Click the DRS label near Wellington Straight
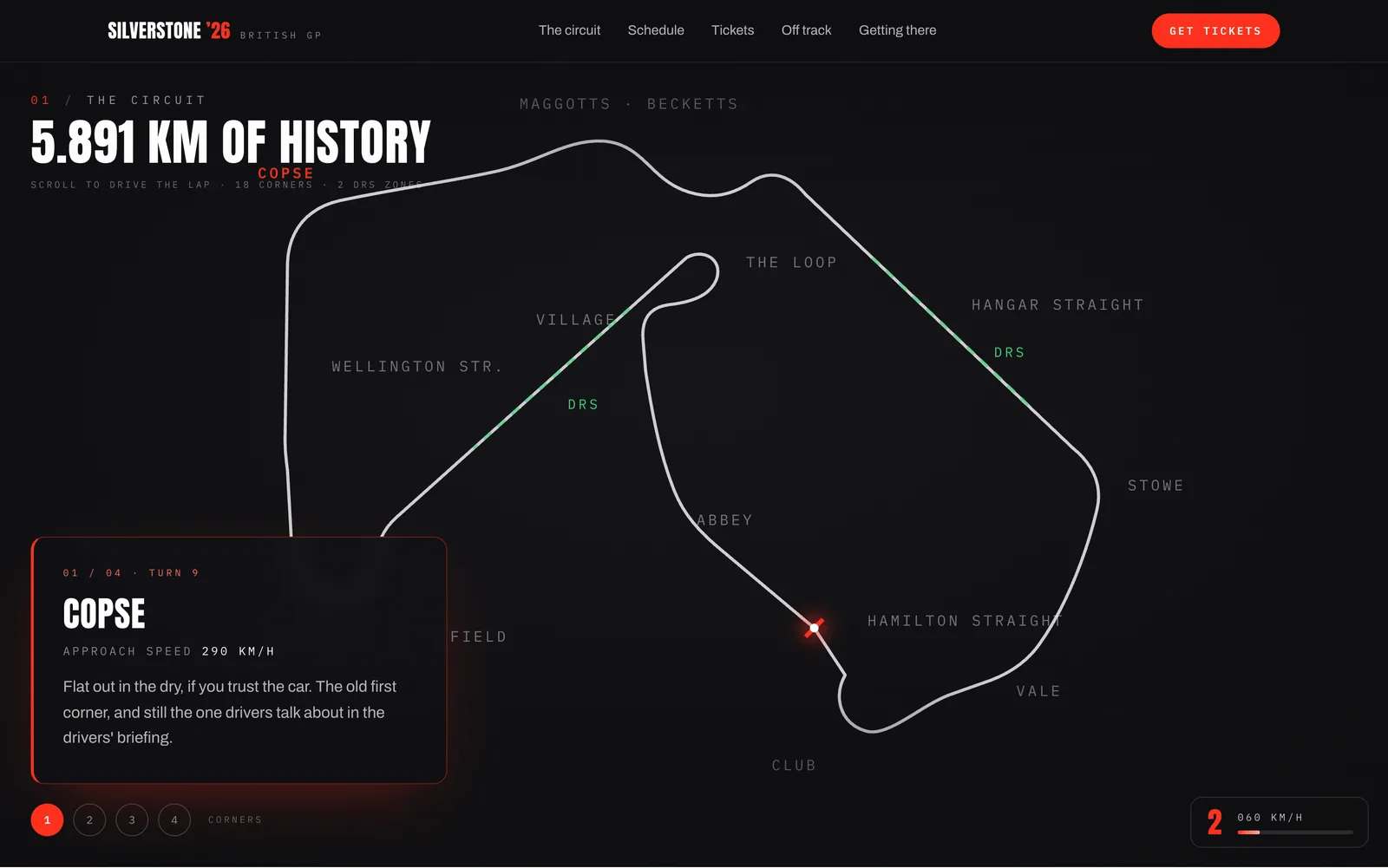Image resolution: width=1388 pixels, height=868 pixels. tap(583, 405)
